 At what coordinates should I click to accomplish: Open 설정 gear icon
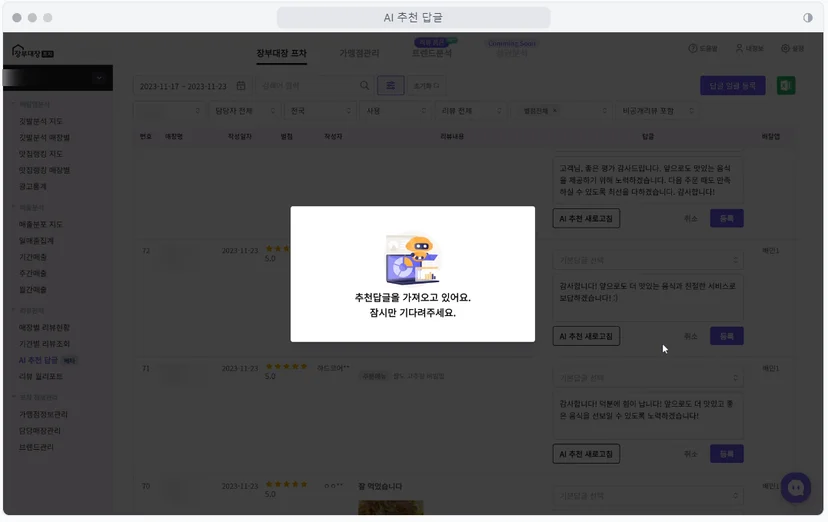coord(785,49)
